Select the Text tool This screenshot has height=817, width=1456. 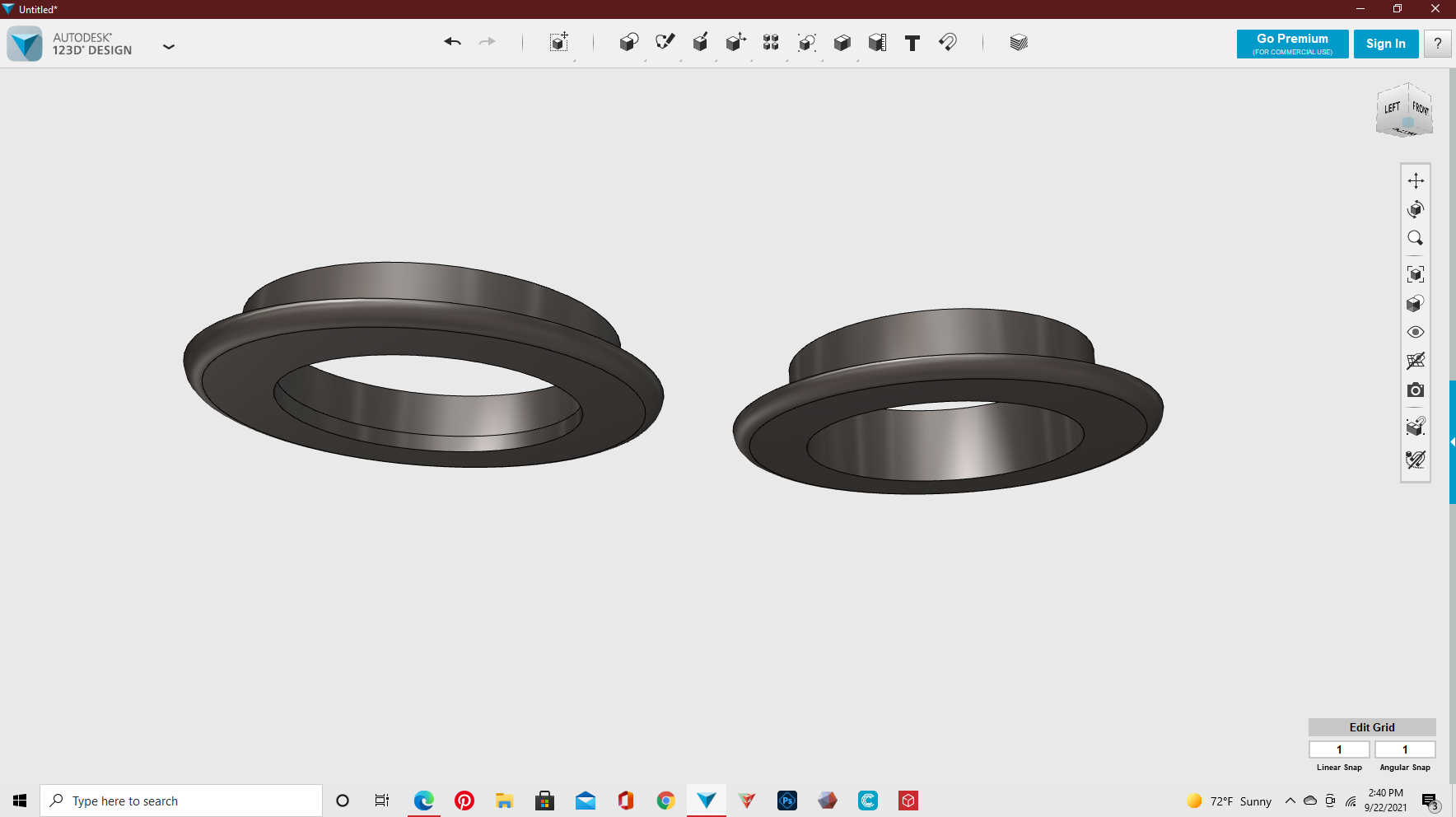[912, 43]
